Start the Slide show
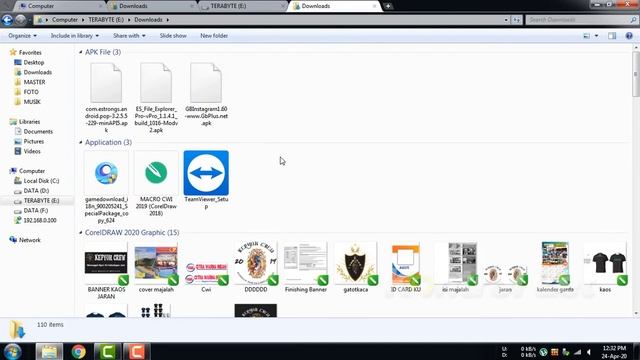This screenshot has height=360, width=640. point(173,36)
